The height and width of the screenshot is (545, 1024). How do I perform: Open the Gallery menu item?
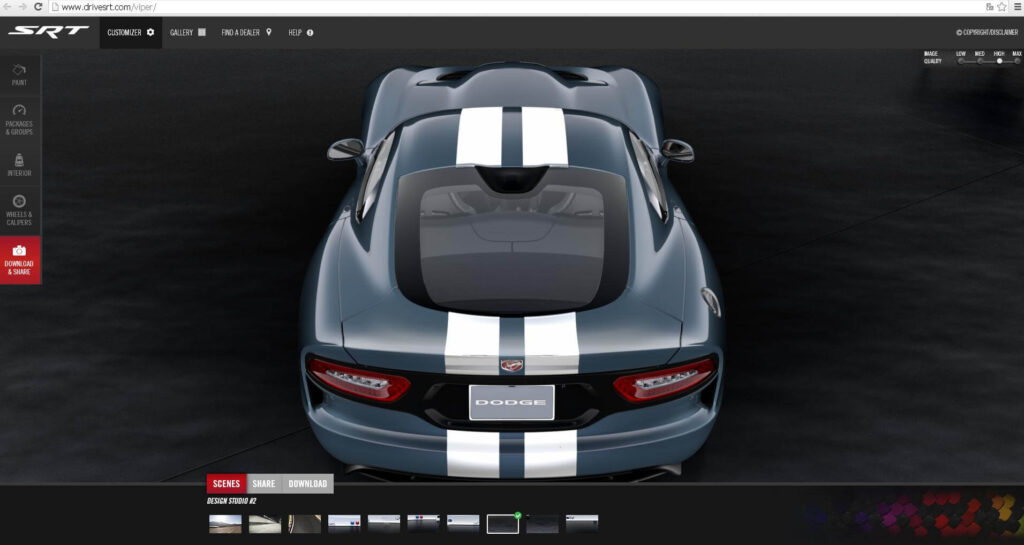click(188, 32)
